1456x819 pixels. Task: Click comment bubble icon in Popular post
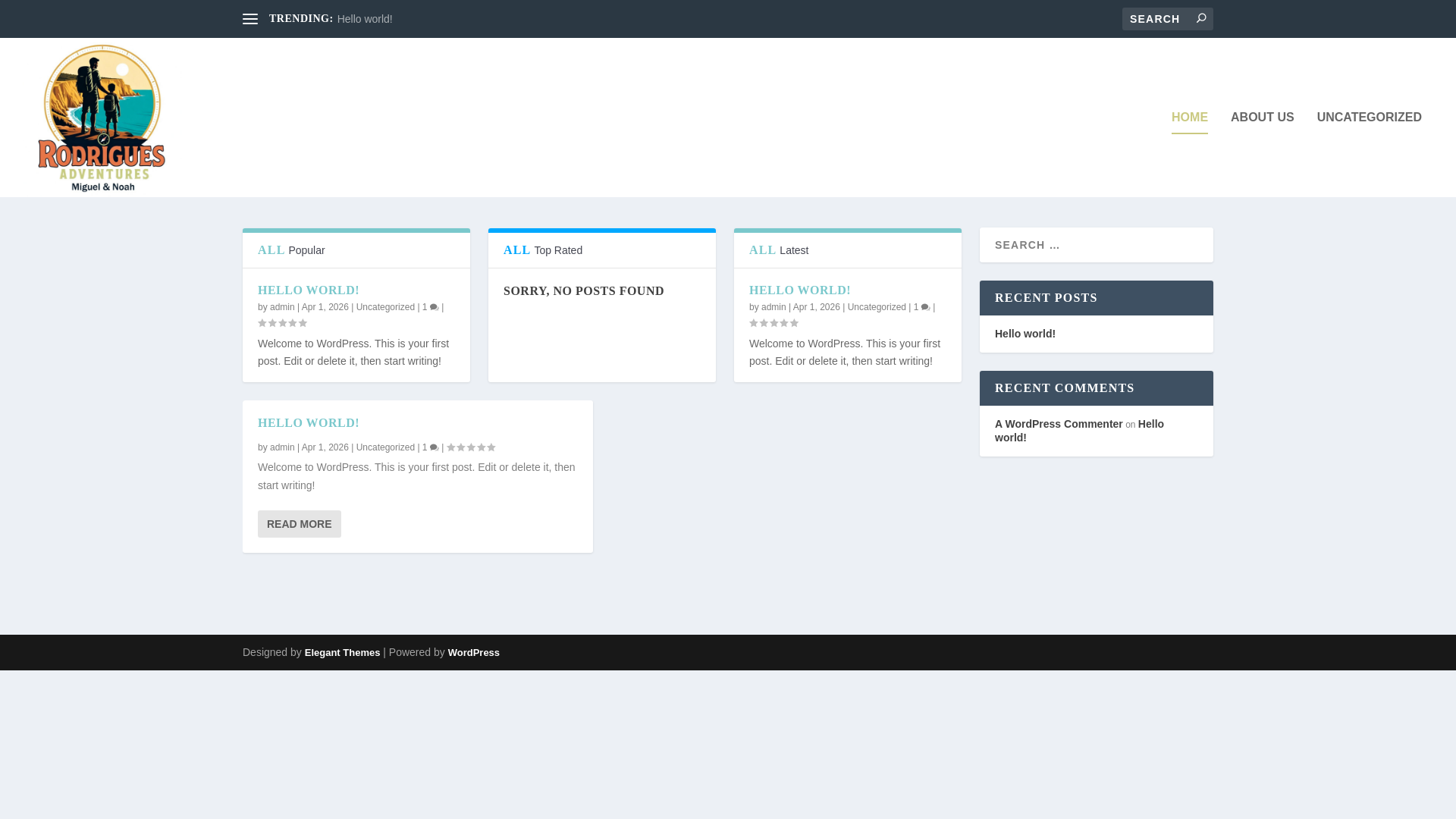tap(434, 307)
